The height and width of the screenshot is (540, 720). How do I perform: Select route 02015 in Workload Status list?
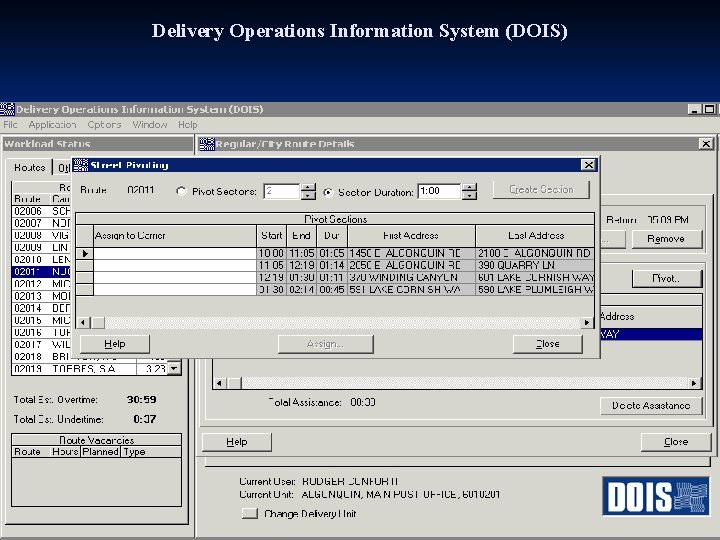(x=41, y=320)
